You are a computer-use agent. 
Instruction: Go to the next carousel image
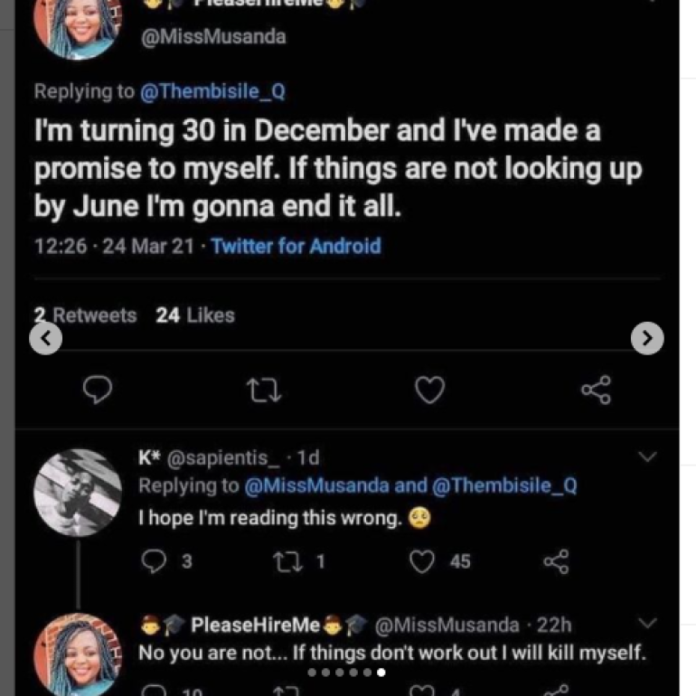pyautogui.click(x=647, y=339)
